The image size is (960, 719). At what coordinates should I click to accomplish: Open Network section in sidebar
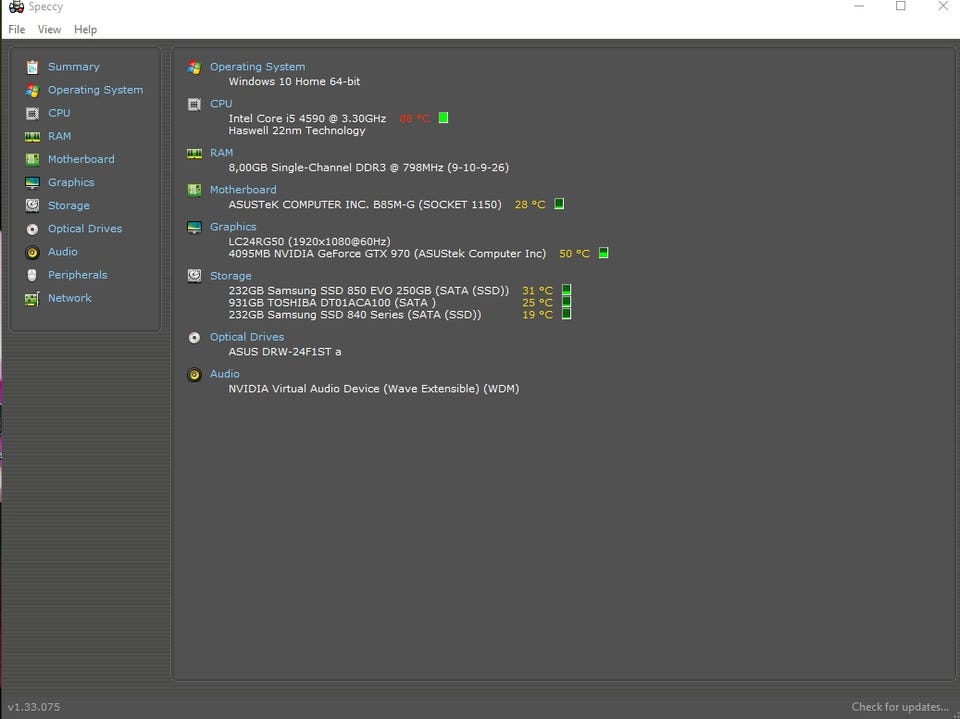coord(70,298)
